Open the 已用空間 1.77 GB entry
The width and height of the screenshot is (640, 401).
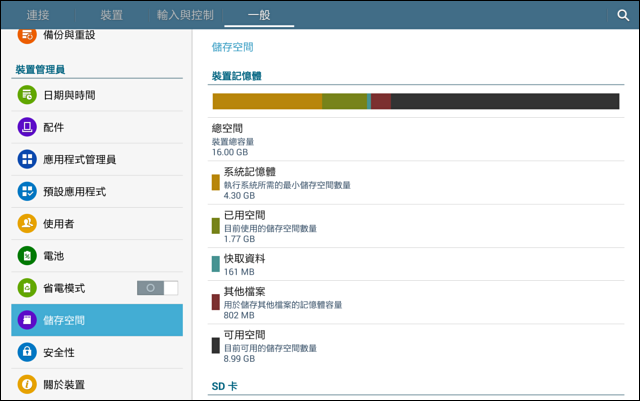(416, 226)
